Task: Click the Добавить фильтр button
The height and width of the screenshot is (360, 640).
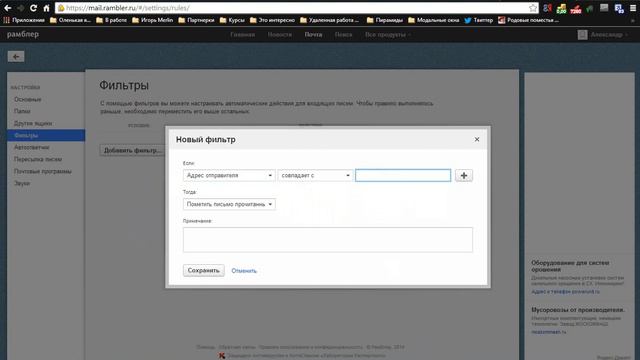Action: pos(133,150)
